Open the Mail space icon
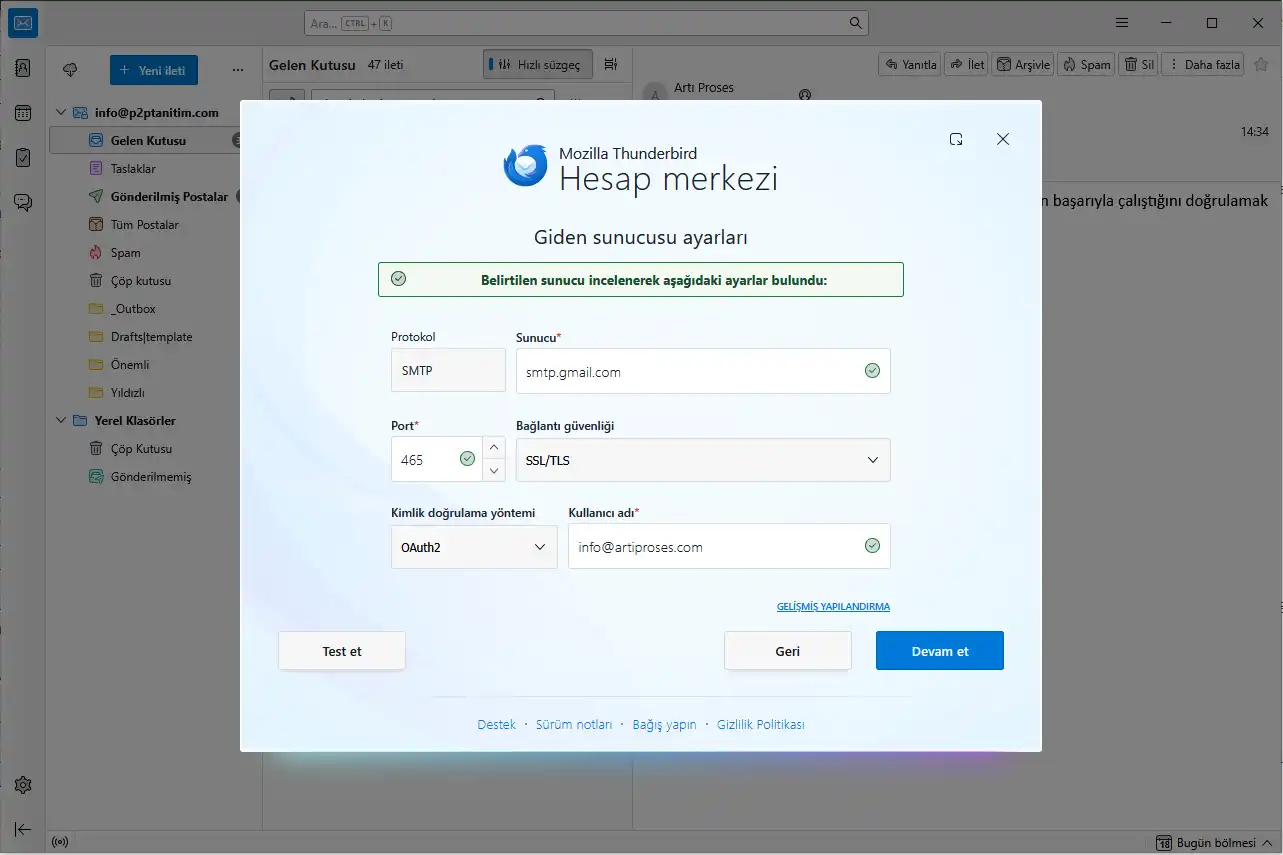 [x=23, y=22]
